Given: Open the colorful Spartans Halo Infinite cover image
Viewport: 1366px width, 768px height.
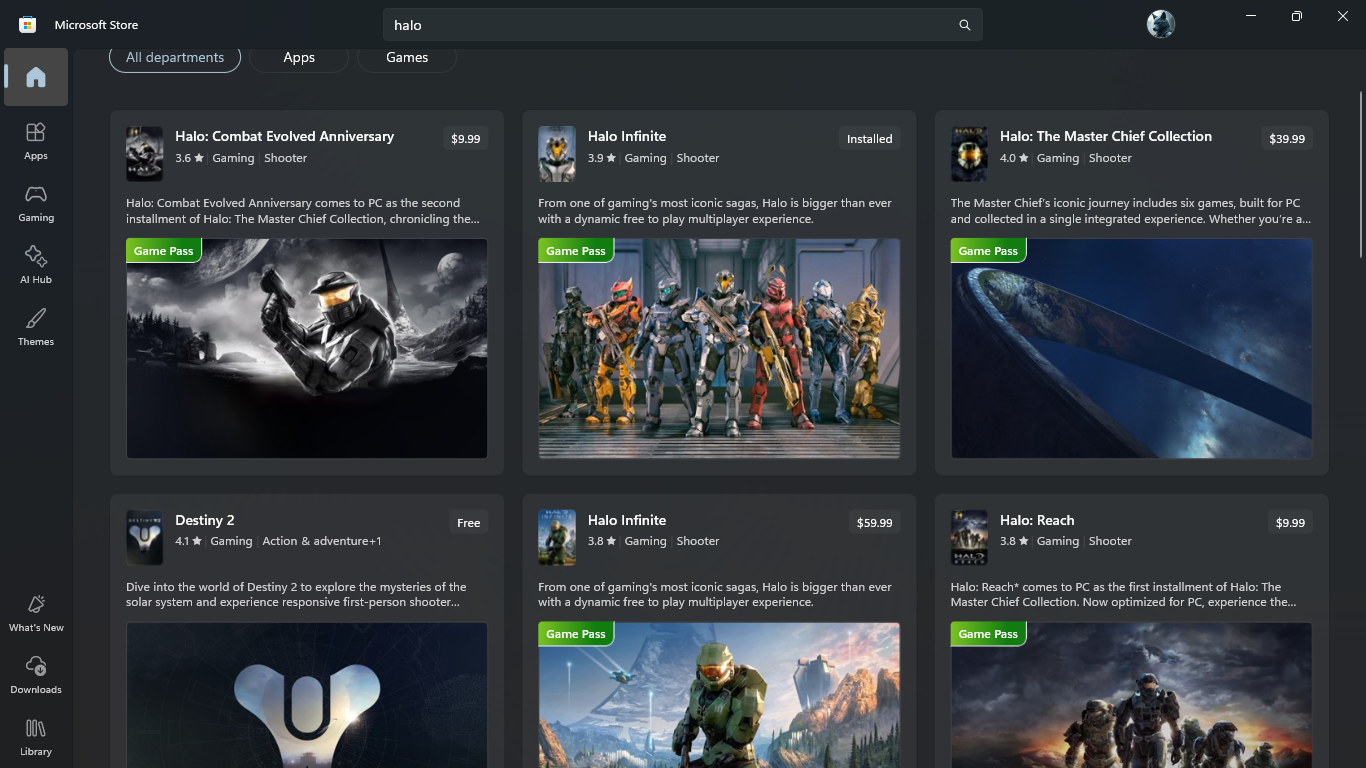Looking at the screenshot, I should pos(719,348).
